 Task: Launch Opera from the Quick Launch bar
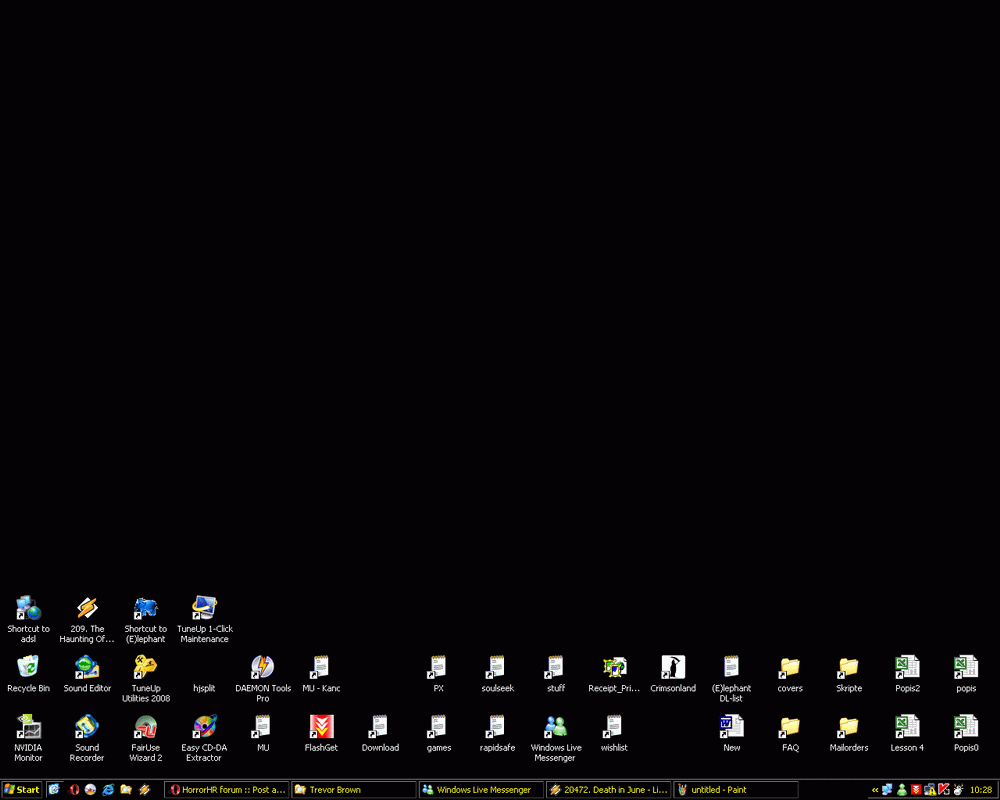click(x=74, y=789)
